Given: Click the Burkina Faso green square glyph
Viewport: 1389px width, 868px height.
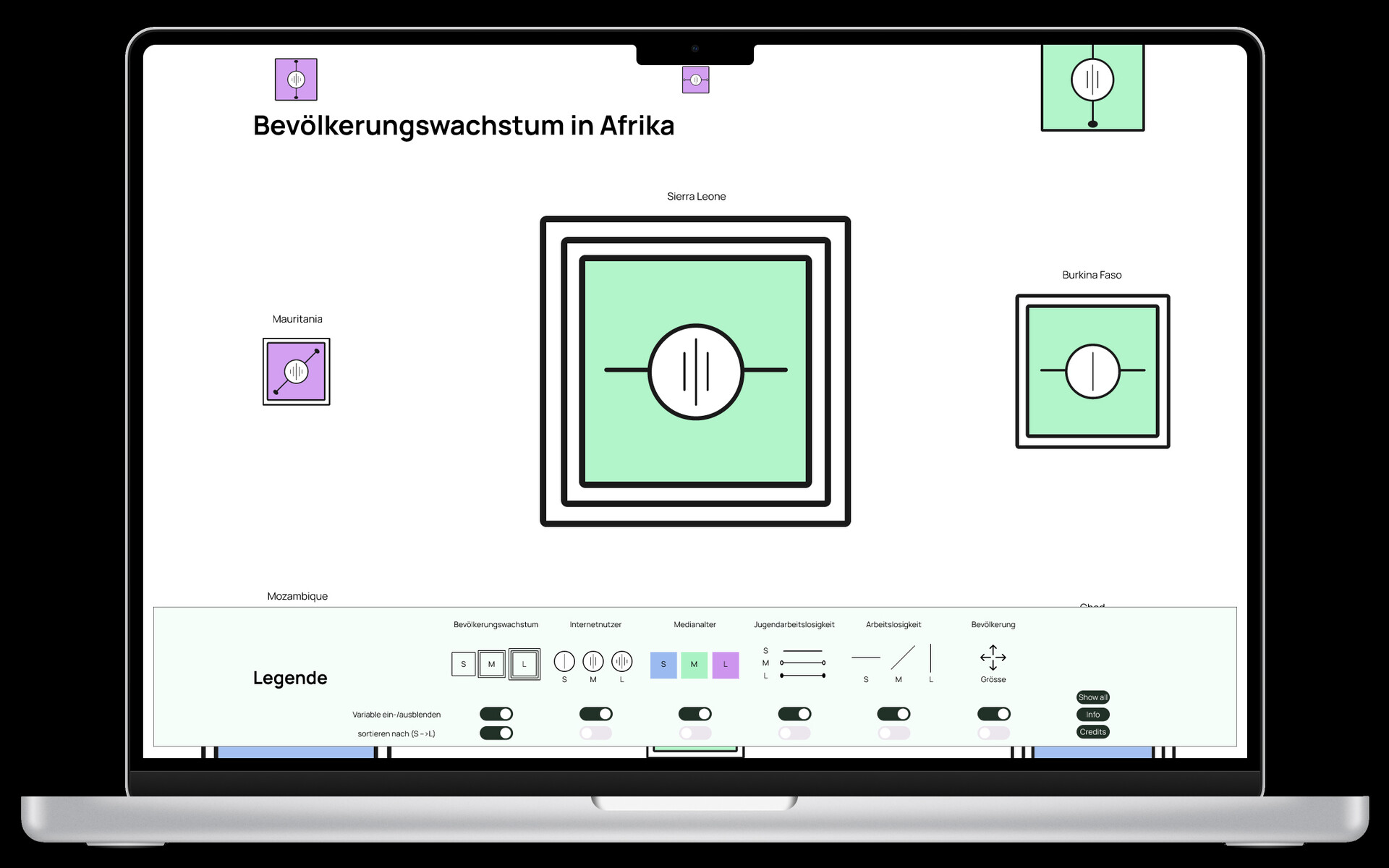Looking at the screenshot, I should pyautogui.click(x=1092, y=371).
